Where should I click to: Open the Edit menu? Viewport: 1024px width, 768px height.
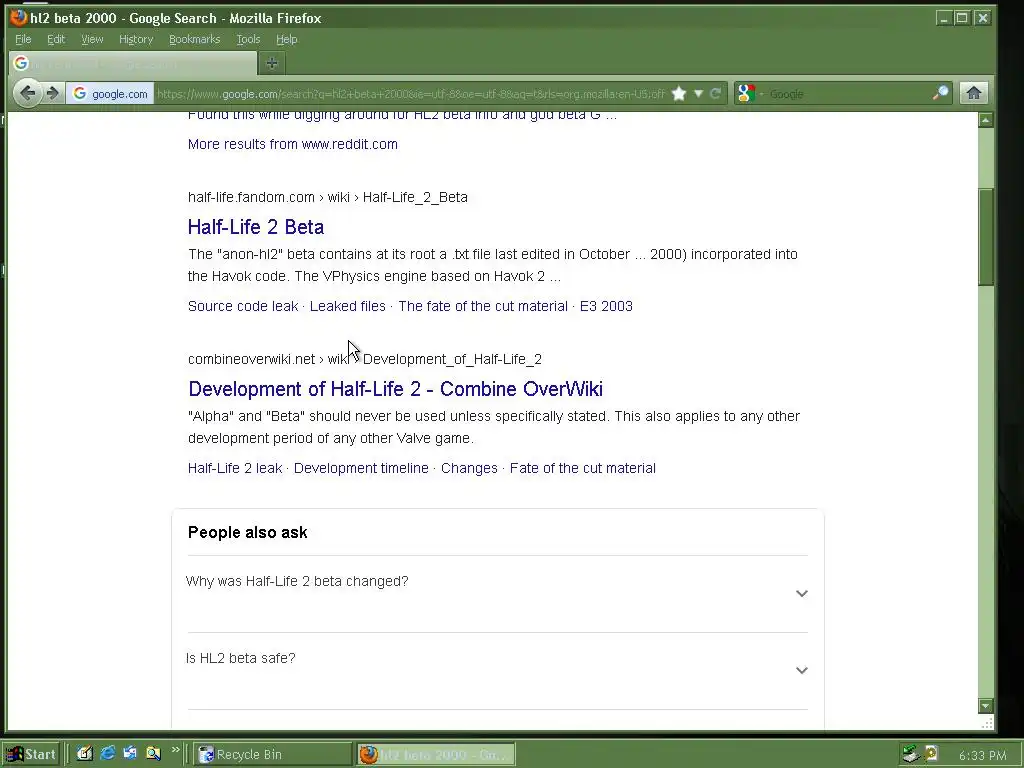[56, 39]
